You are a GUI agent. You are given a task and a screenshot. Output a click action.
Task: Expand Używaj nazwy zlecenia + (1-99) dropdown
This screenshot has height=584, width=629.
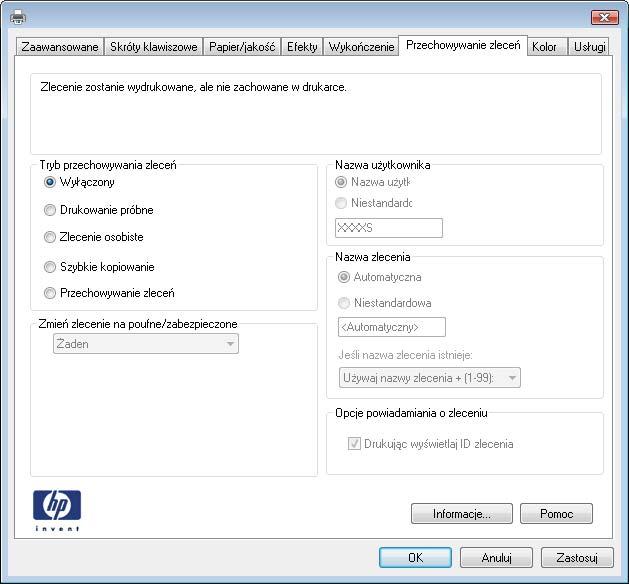[x=430, y=378]
